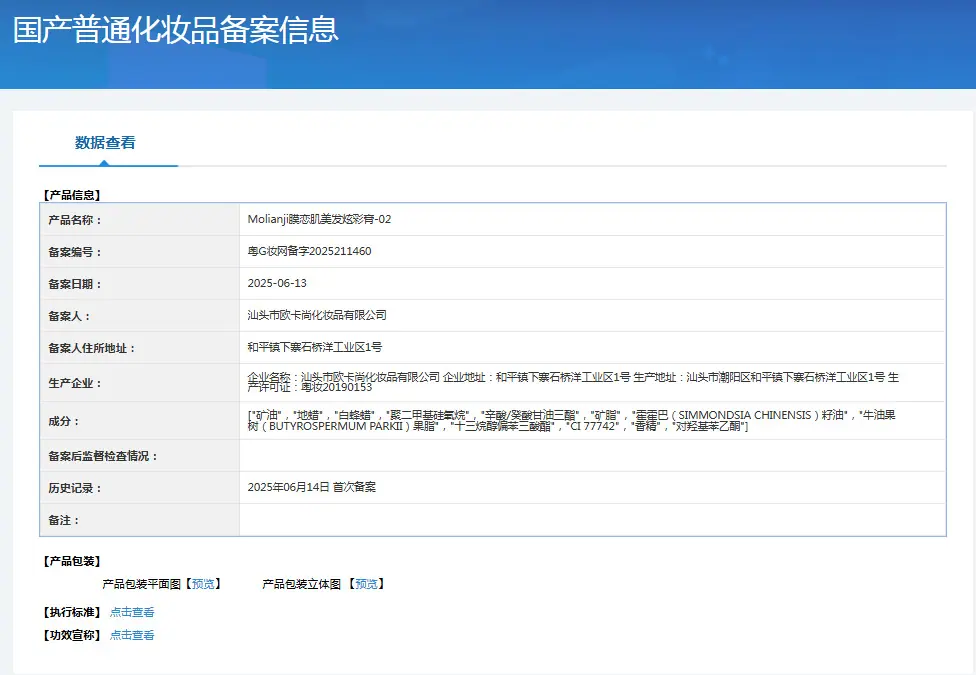Image resolution: width=976 pixels, height=675 pixels.
Task: Click 点击查看 next to 功效宣称
Action: coord(132,635)
